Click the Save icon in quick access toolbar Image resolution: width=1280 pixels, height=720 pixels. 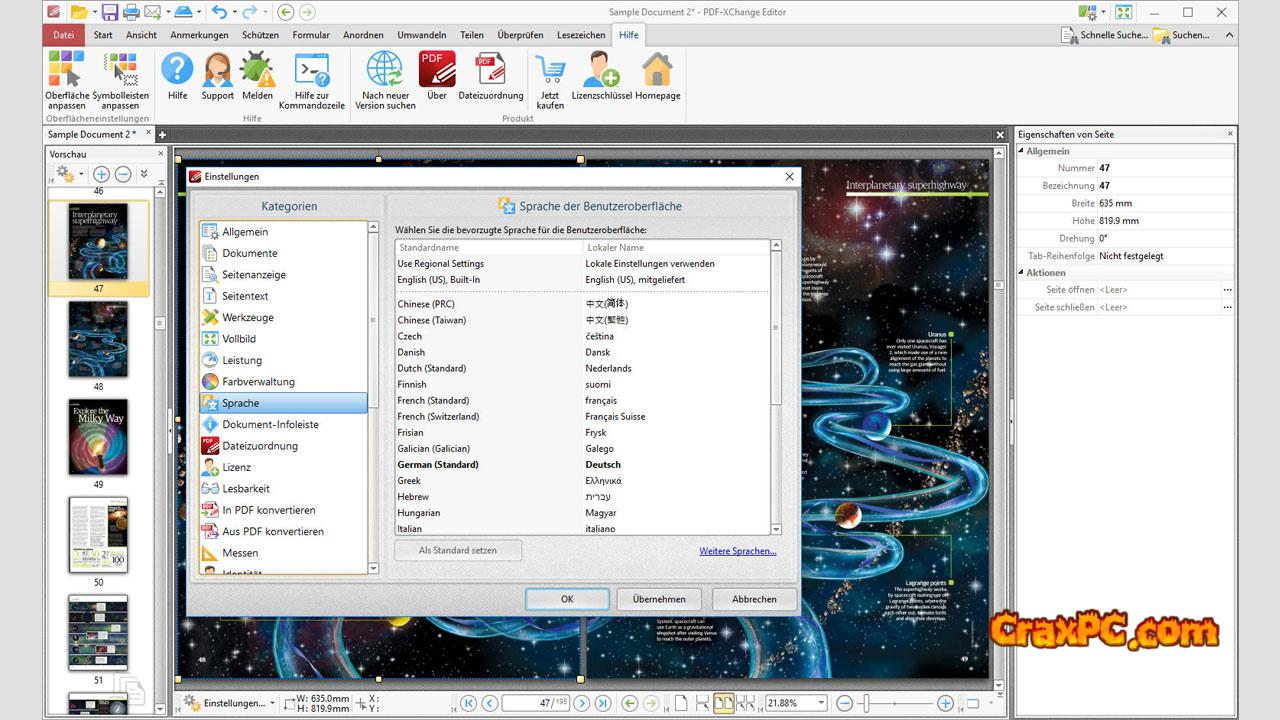(x=108, y=12)
